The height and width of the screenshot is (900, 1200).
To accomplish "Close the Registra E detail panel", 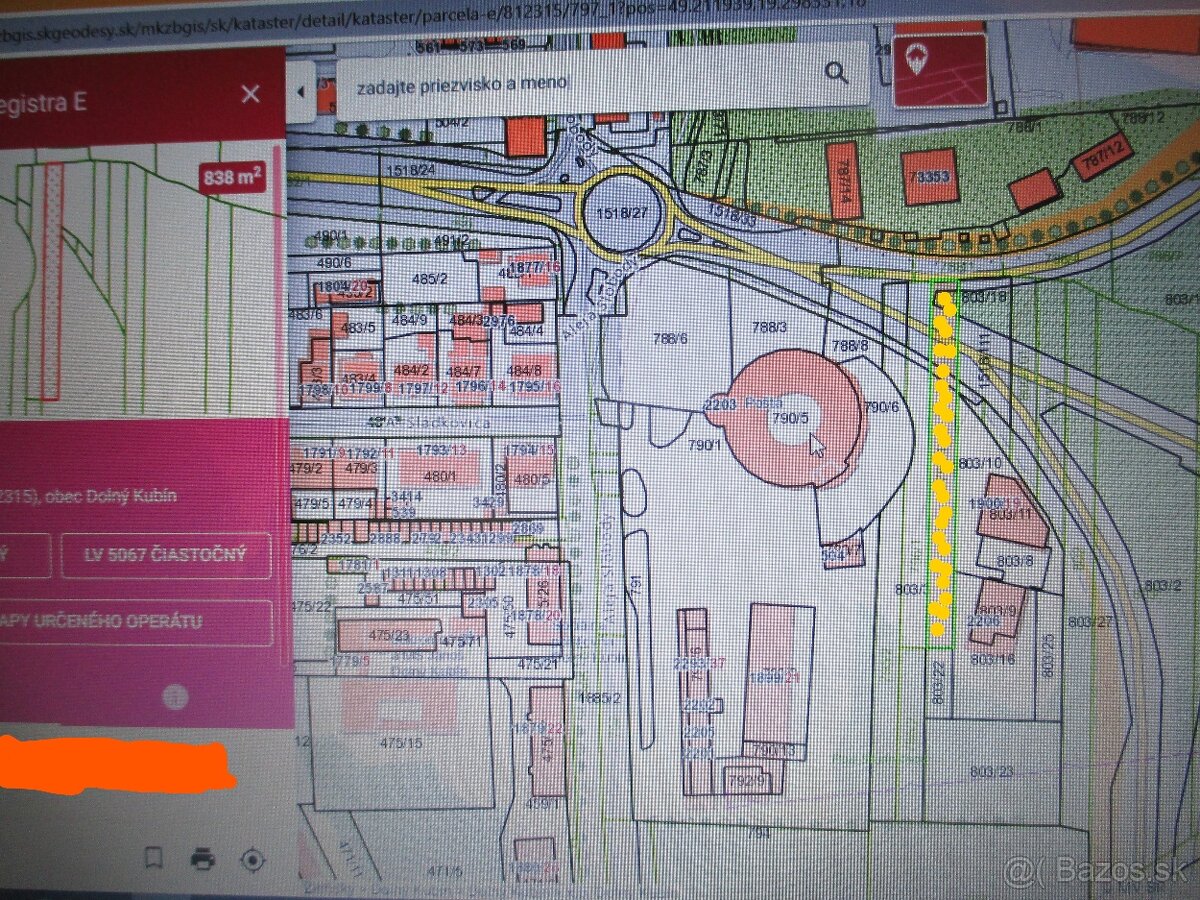I will click(x=250, y=94).
